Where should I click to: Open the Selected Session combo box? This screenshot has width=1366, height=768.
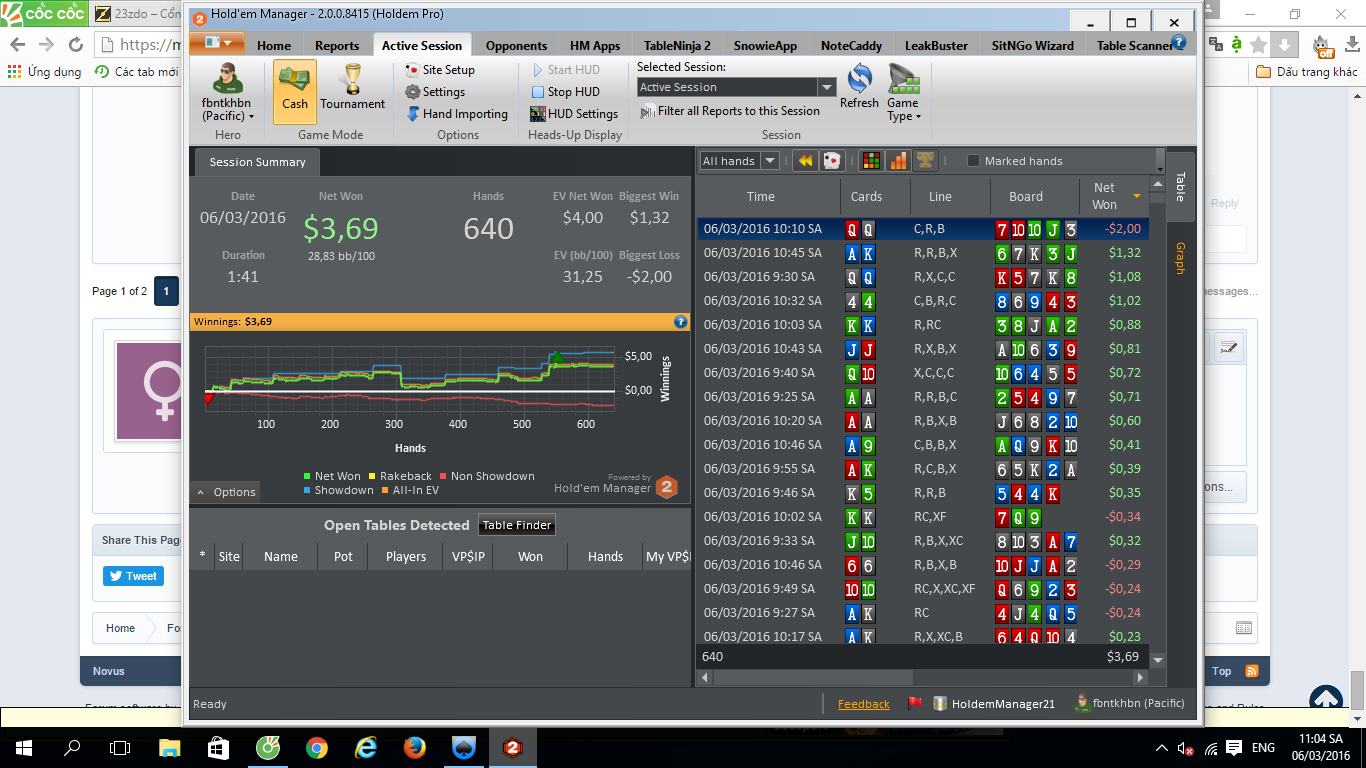pos(736,87)
